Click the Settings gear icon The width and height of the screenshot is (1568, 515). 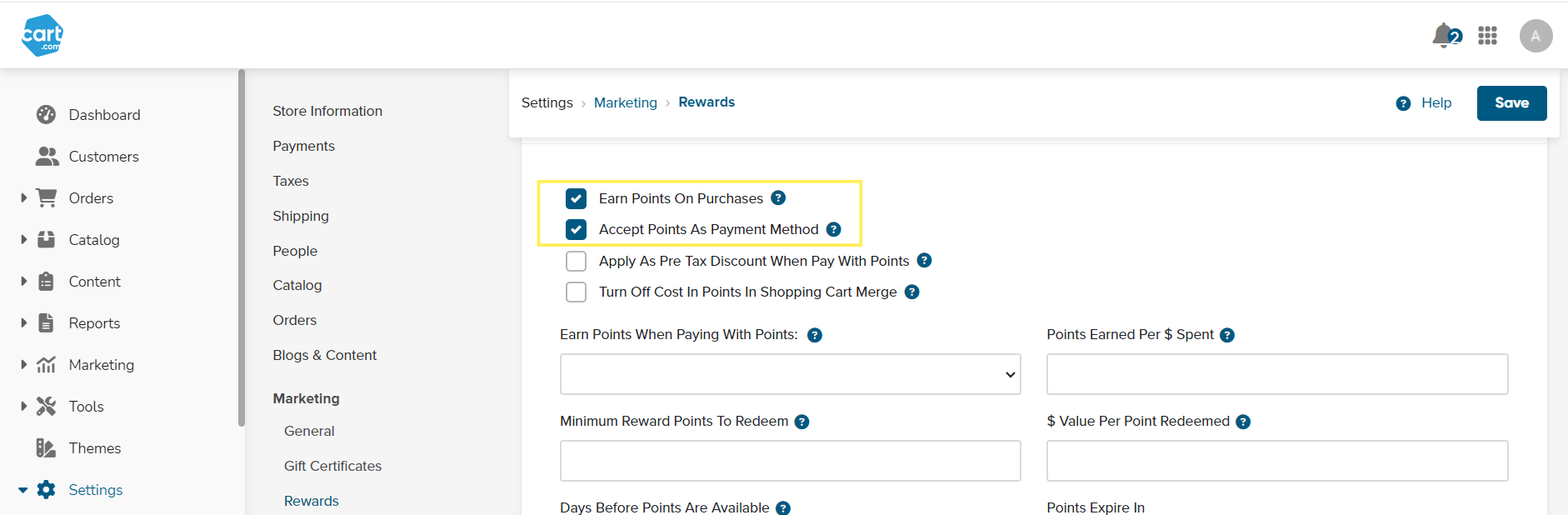(47, 489)
